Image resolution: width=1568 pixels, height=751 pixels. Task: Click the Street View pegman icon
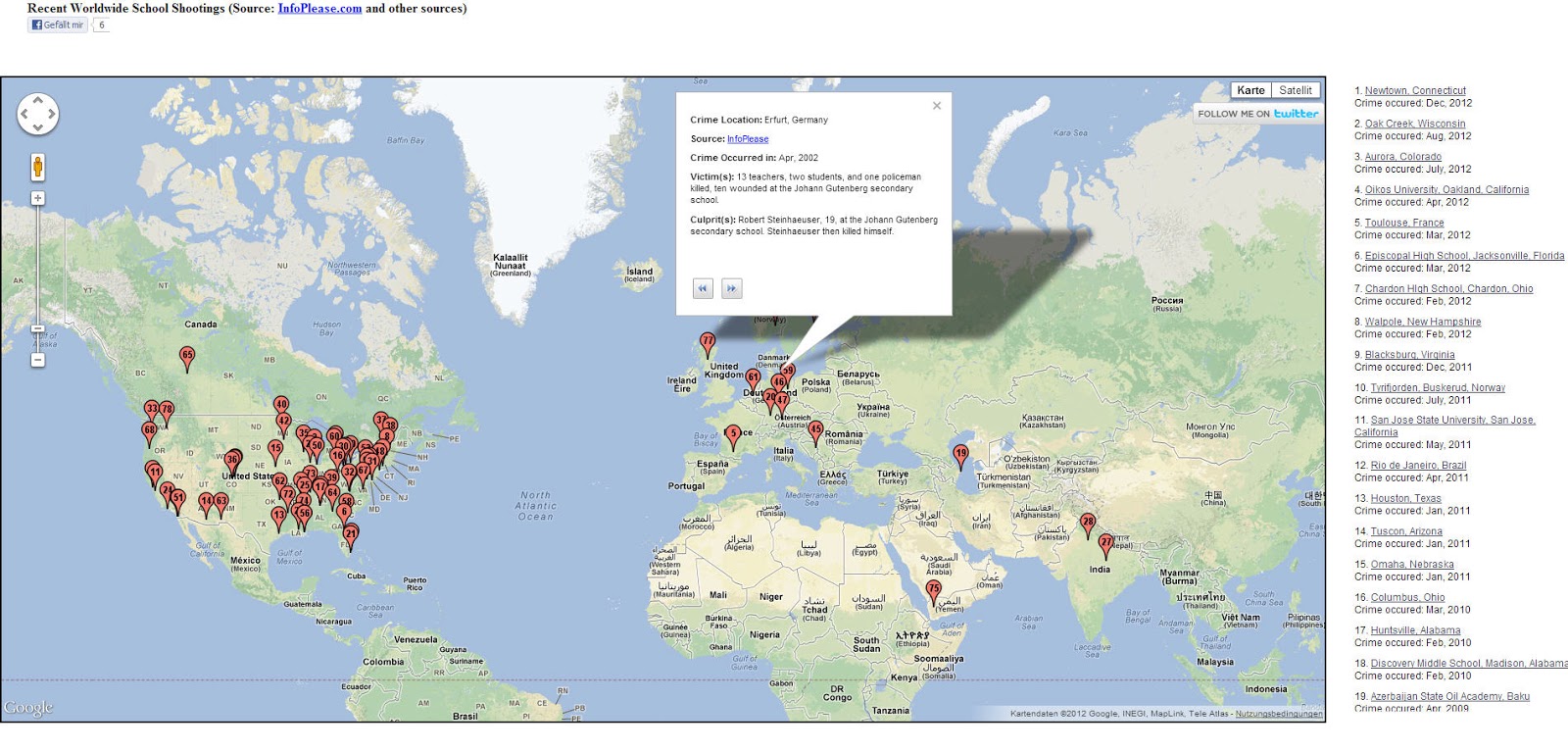[x=37, y=167]
